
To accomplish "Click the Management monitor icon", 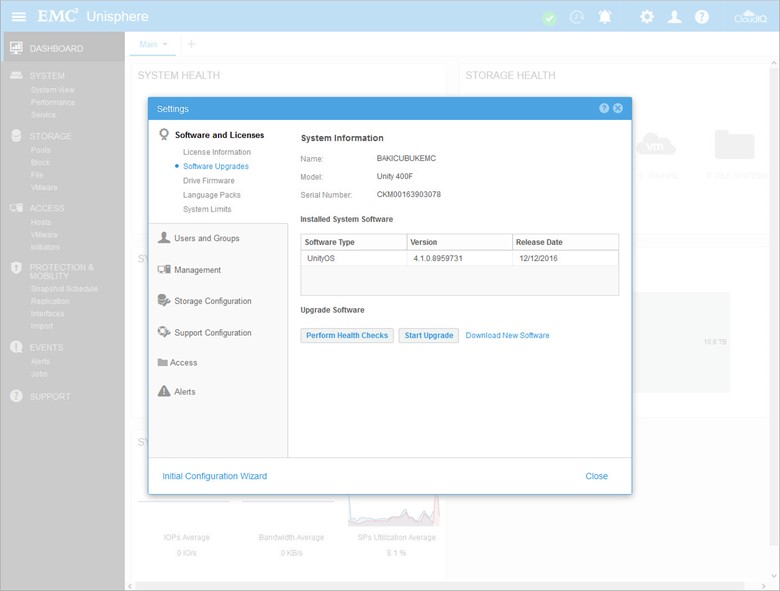I will coord(164,270).
